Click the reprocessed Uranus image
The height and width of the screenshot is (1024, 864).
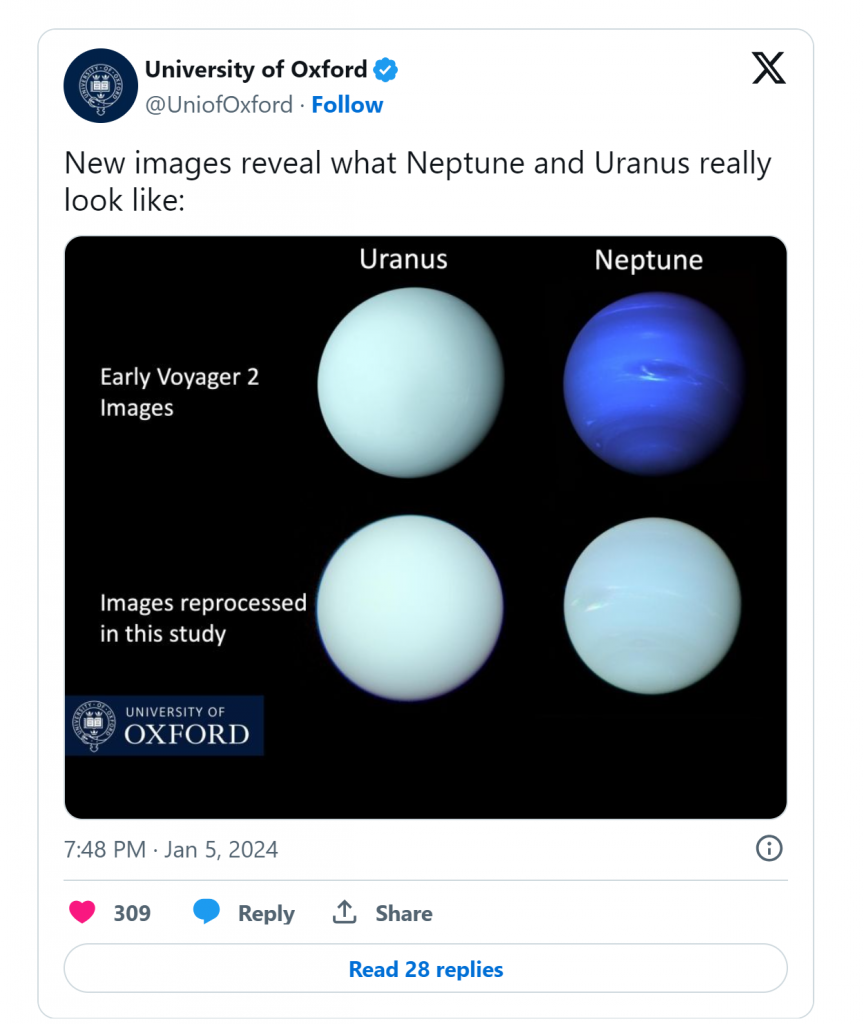(x=410, y=607)
